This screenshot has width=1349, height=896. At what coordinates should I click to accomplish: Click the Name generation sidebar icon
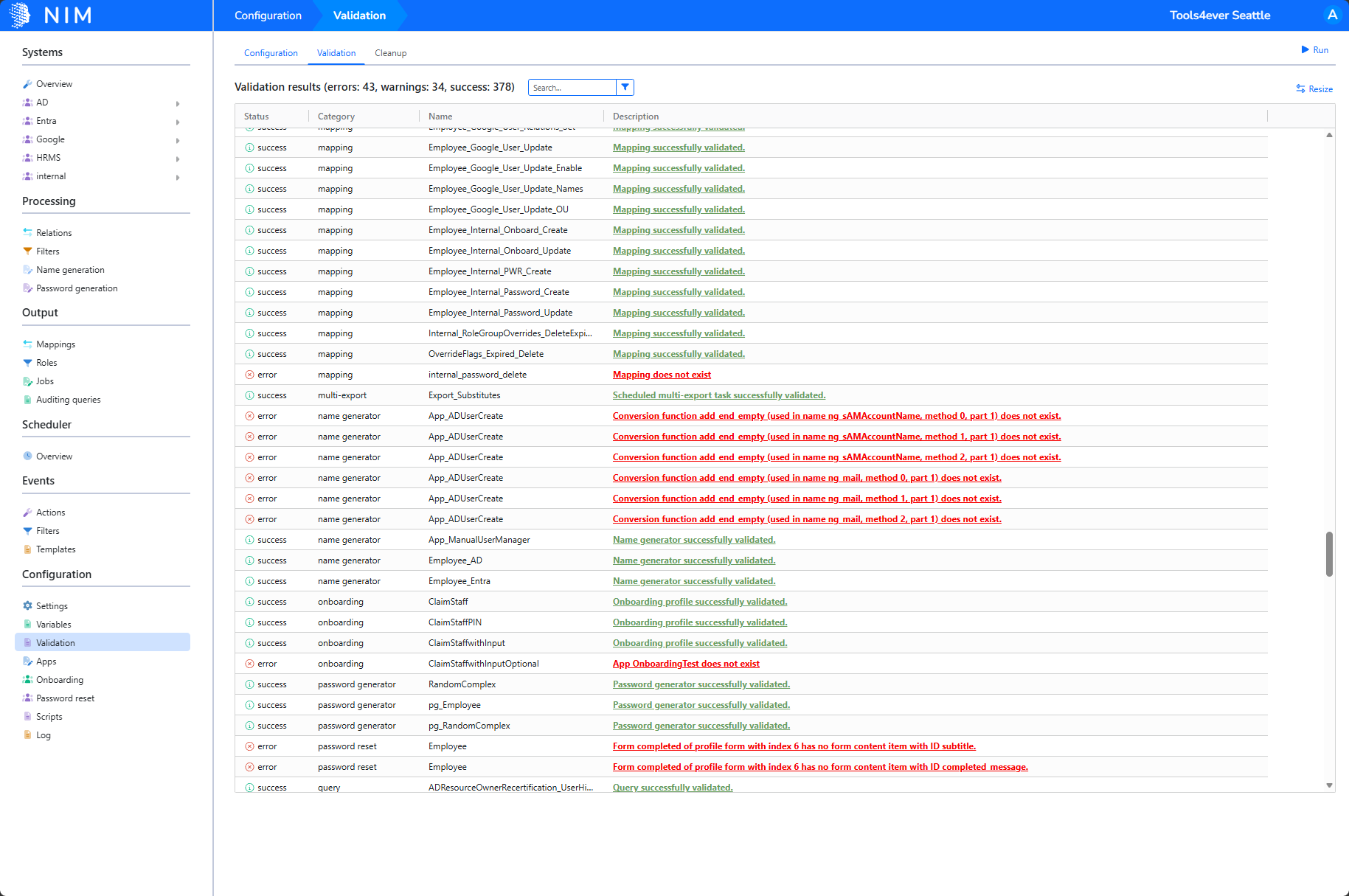27,270
